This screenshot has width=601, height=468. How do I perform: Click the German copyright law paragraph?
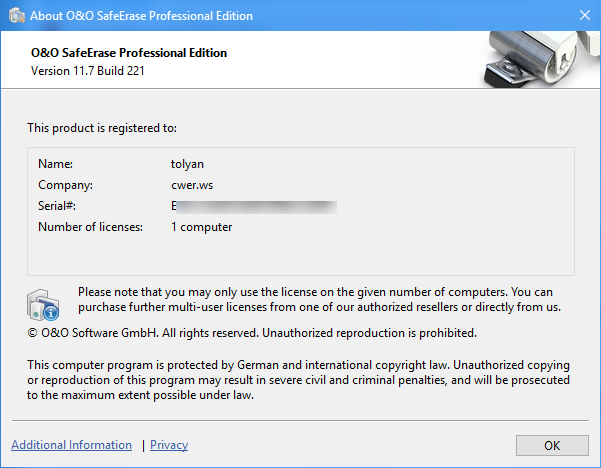click(x=298, y=380)
